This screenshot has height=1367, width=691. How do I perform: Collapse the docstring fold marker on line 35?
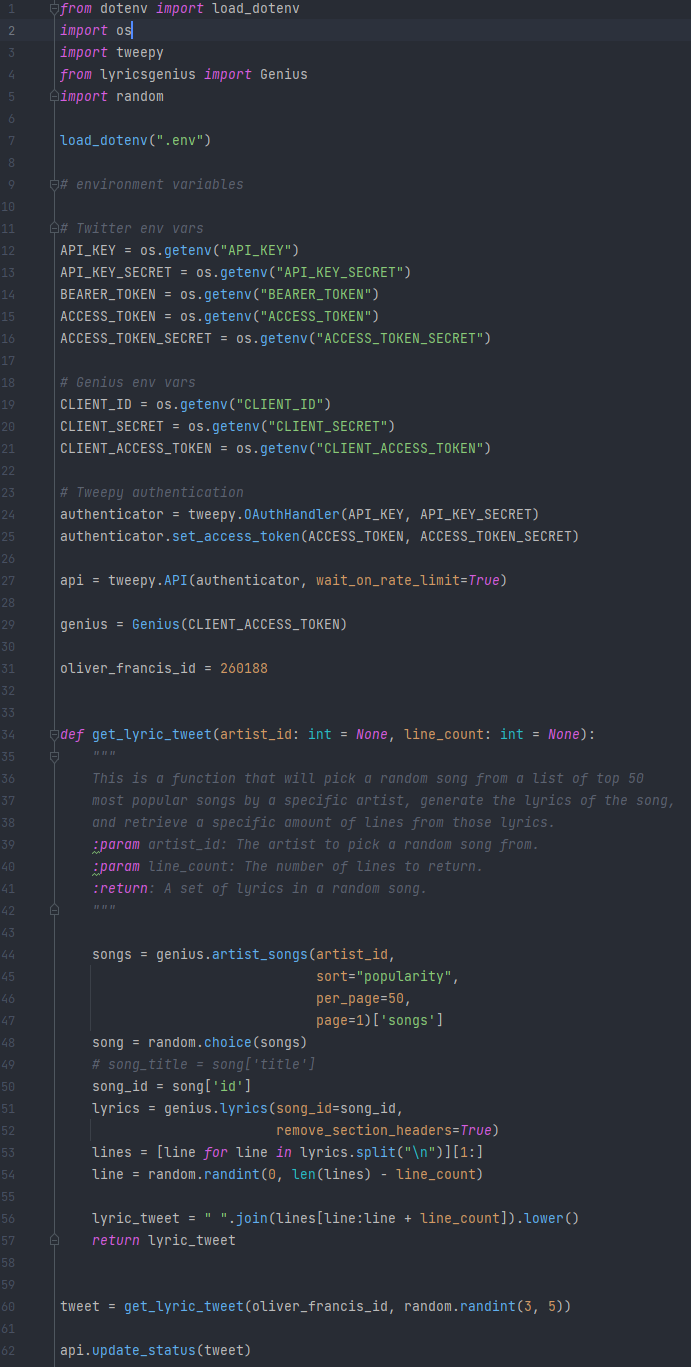pyautogui.click(x=54, y=757)
